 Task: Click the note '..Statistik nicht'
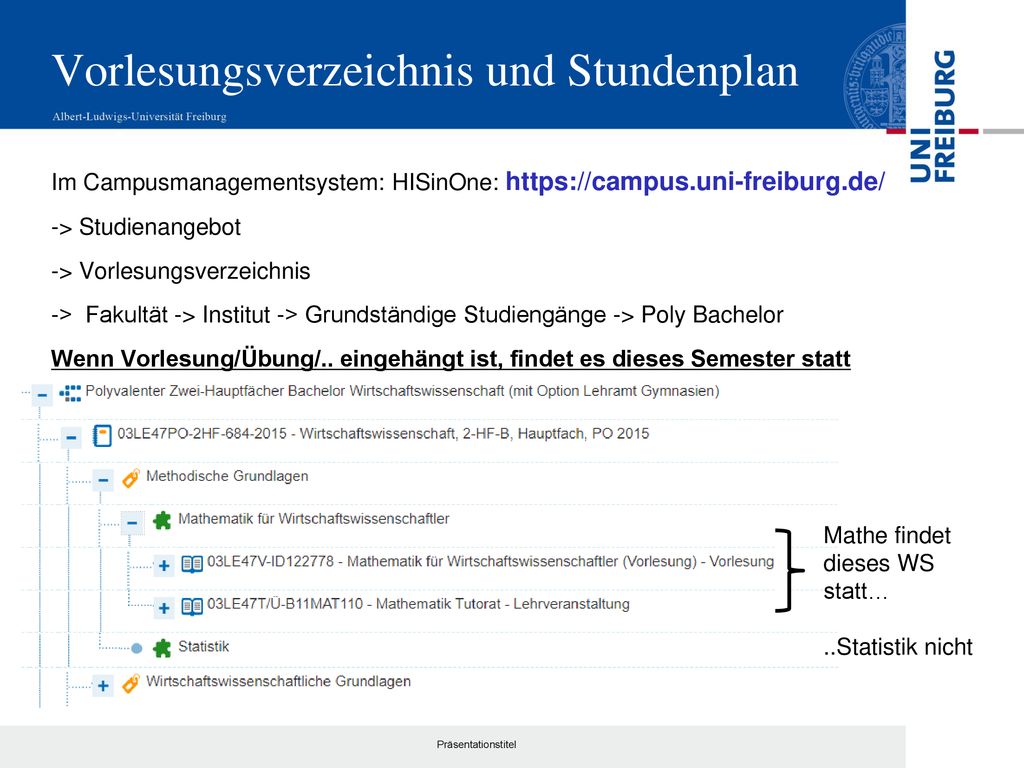coord(898,647)
